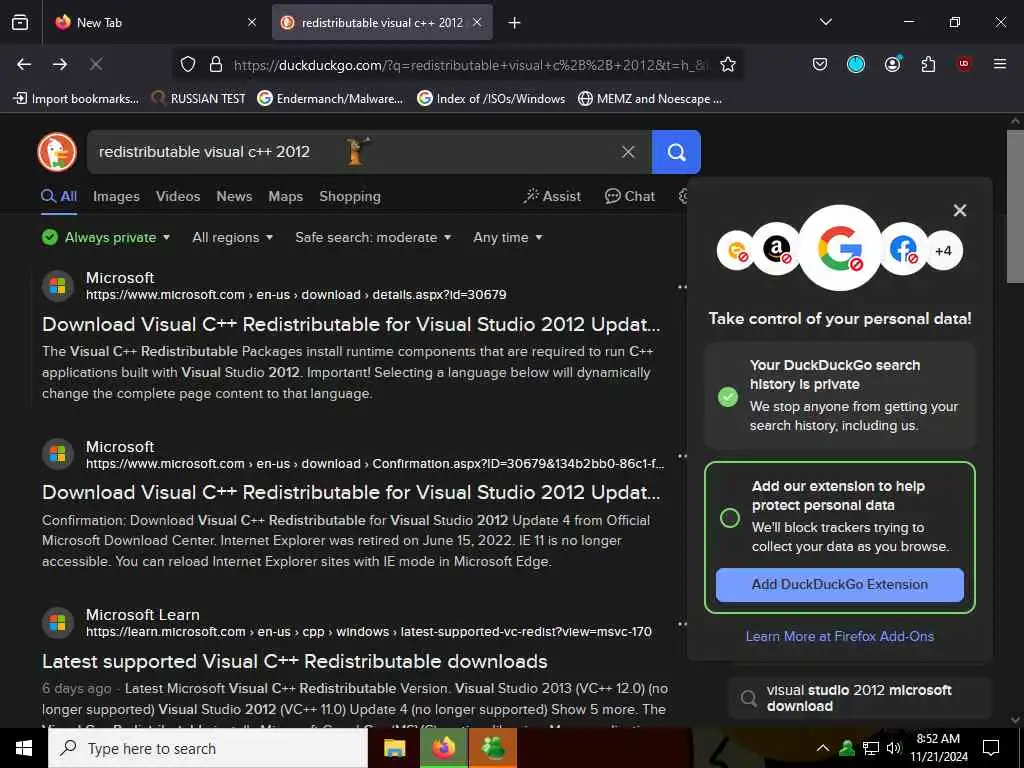The height and width of the screenshot is (768, 1024).
Task: Click the cyan circular extension icon in toolbar
Action: pyautogui.click(x=856, y=64)
